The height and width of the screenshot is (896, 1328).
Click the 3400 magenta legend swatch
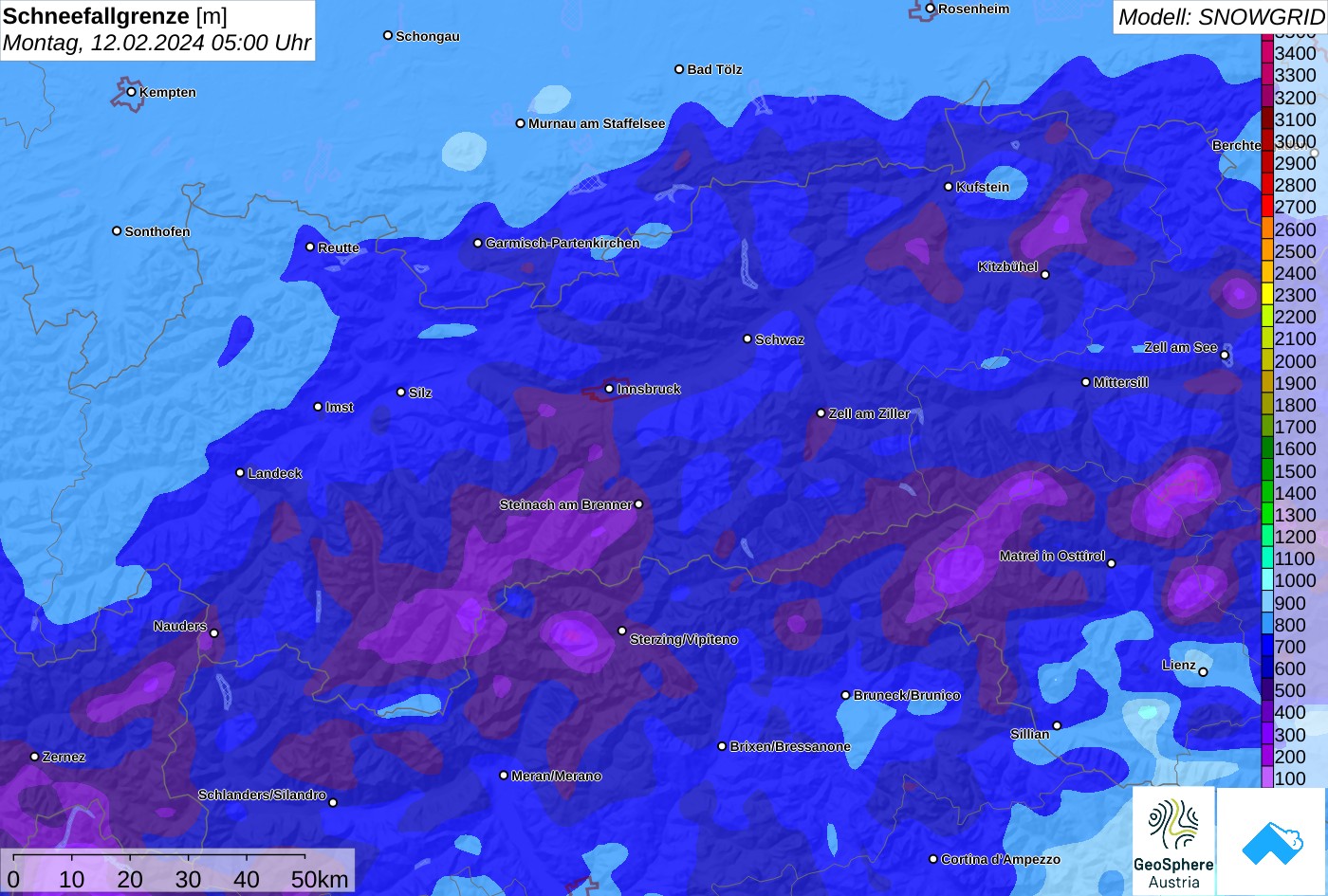1267,53
